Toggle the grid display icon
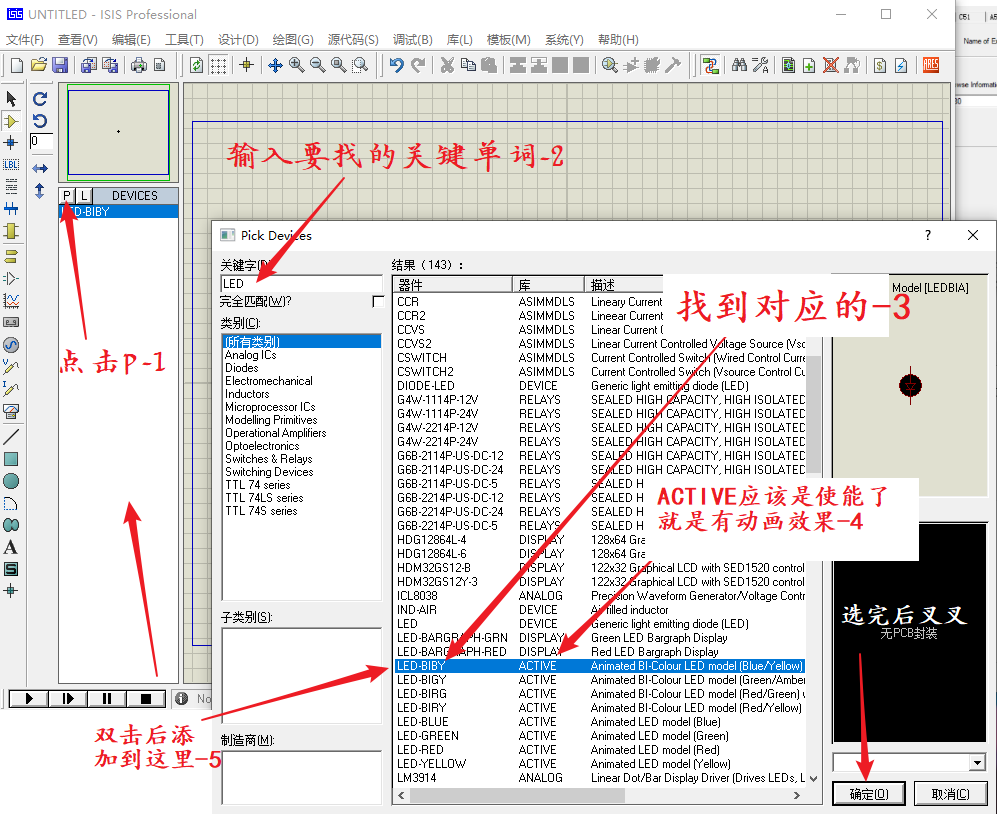This screenshot has height=814, width=997. click(x=218, y=65)
